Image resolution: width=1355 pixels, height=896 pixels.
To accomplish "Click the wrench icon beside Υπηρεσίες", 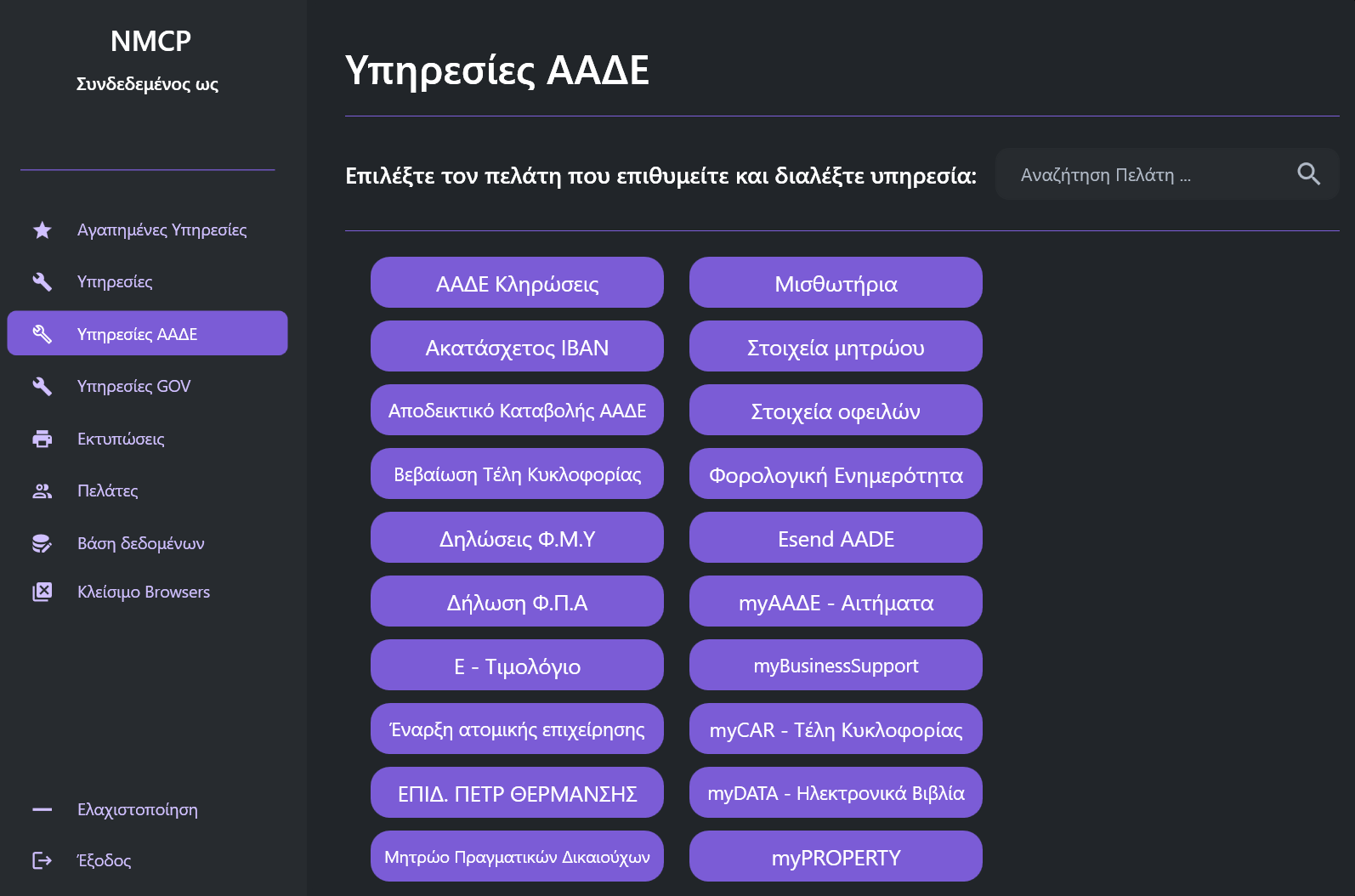I will point(42,281).
